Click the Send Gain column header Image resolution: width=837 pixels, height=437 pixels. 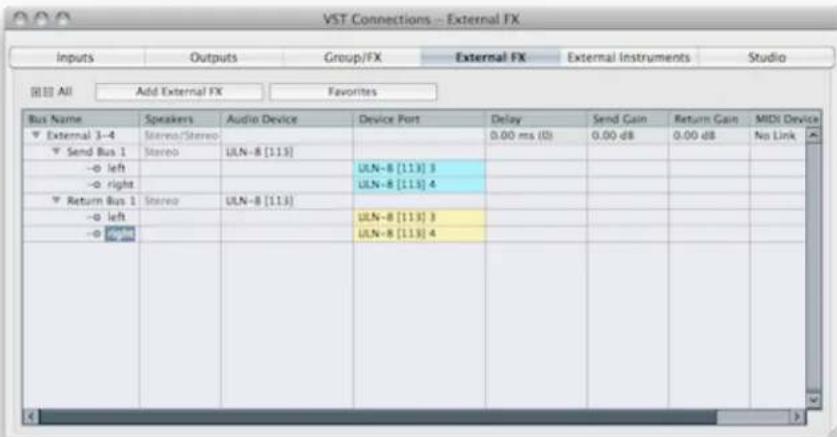pyautogui.click(x=627, y=119)
